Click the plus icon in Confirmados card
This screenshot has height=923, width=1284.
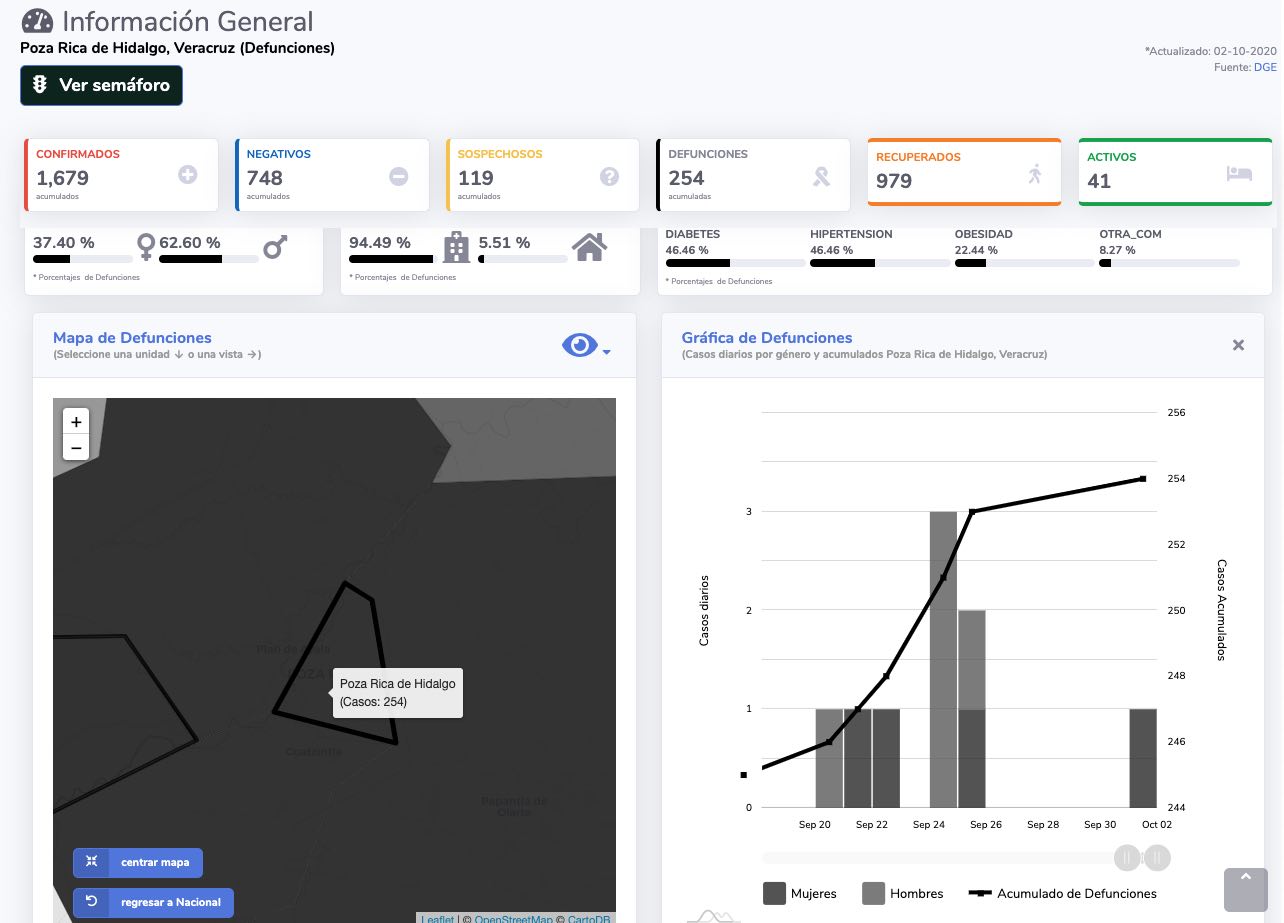188,175
